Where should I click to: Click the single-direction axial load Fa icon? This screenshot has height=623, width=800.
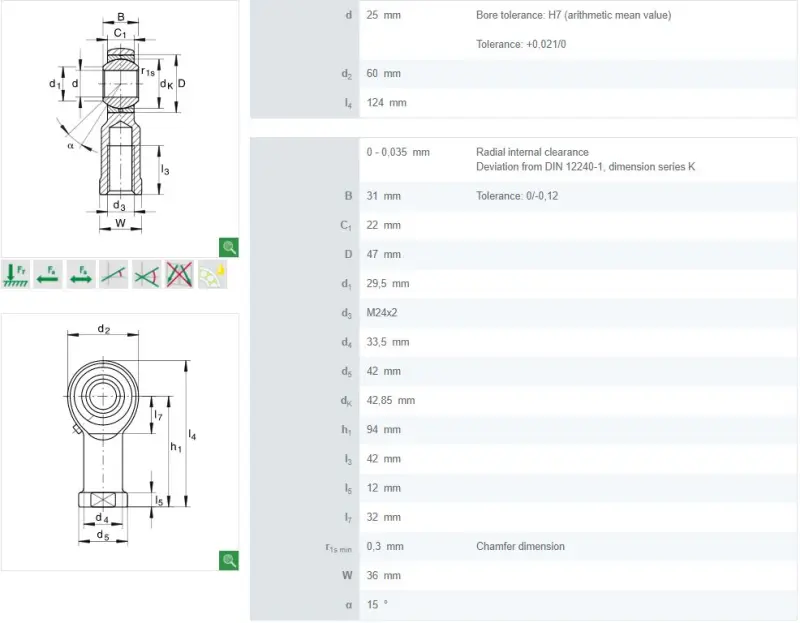click(48, 275)
